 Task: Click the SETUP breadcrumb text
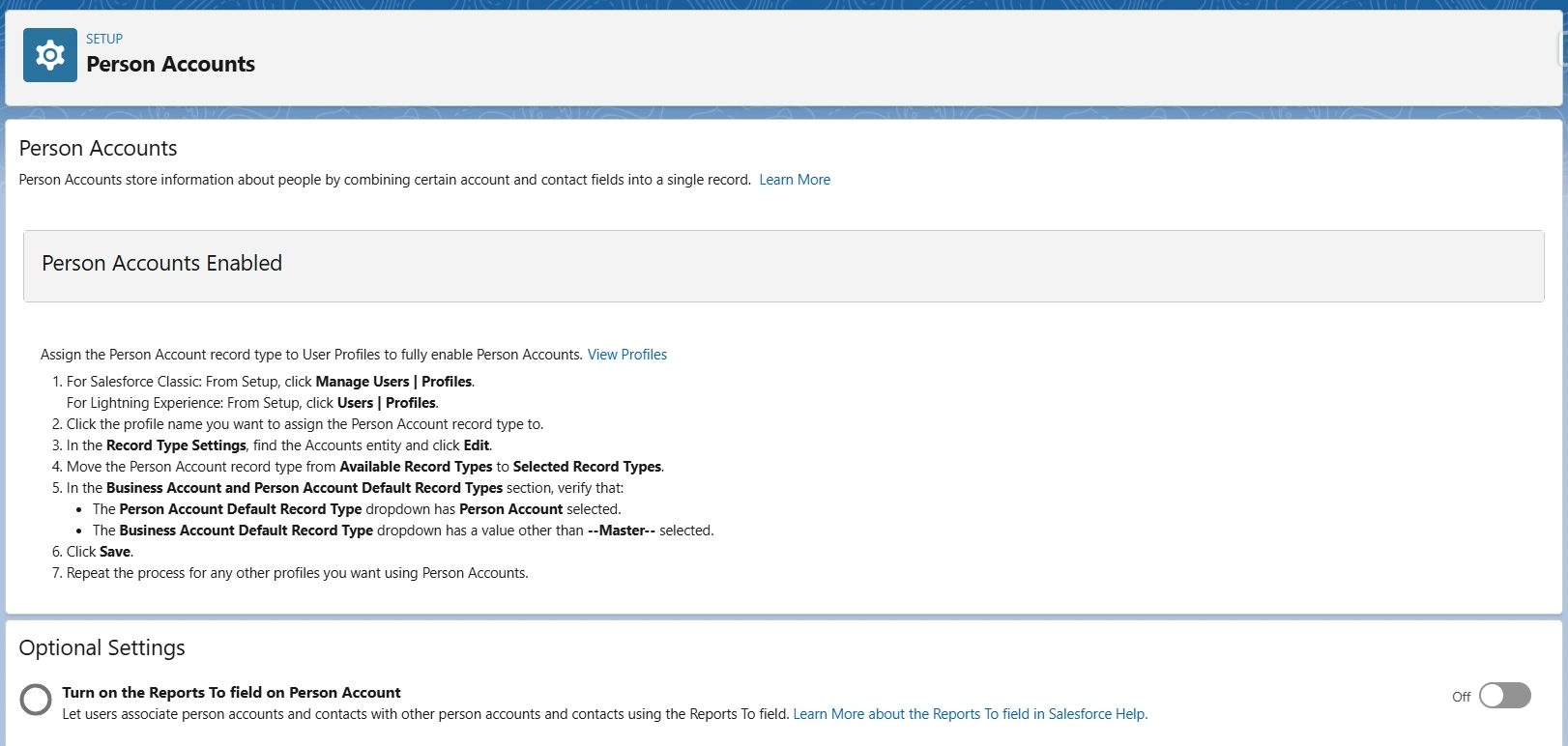(104, 39)
